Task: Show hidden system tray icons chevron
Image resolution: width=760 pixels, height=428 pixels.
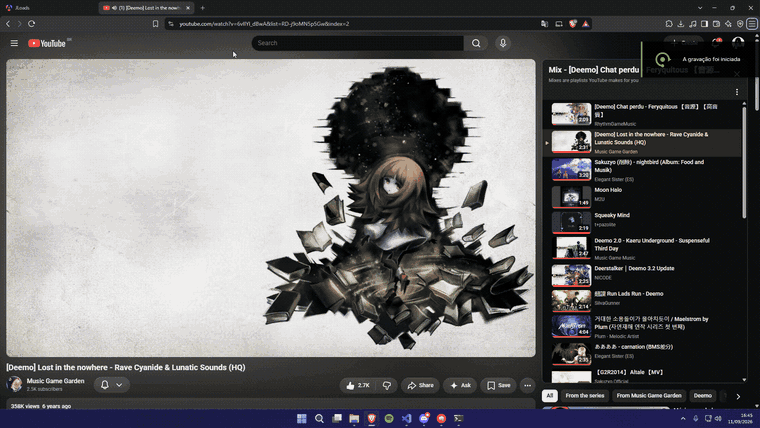Action: (683, 418)
